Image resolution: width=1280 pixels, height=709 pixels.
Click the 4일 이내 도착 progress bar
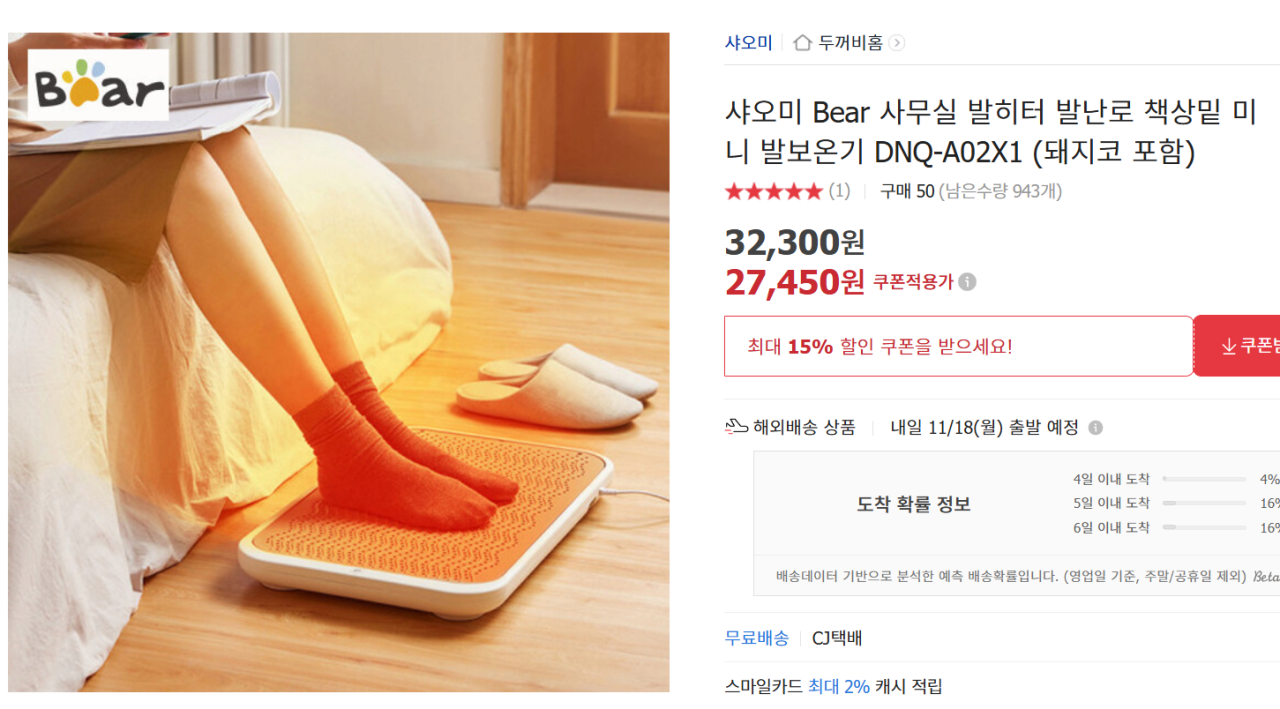click(x=1204, y=479)
